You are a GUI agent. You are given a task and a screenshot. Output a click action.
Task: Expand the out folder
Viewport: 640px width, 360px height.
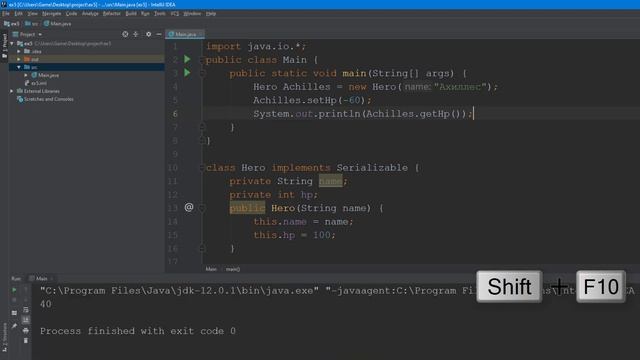(x=19, y=59)
